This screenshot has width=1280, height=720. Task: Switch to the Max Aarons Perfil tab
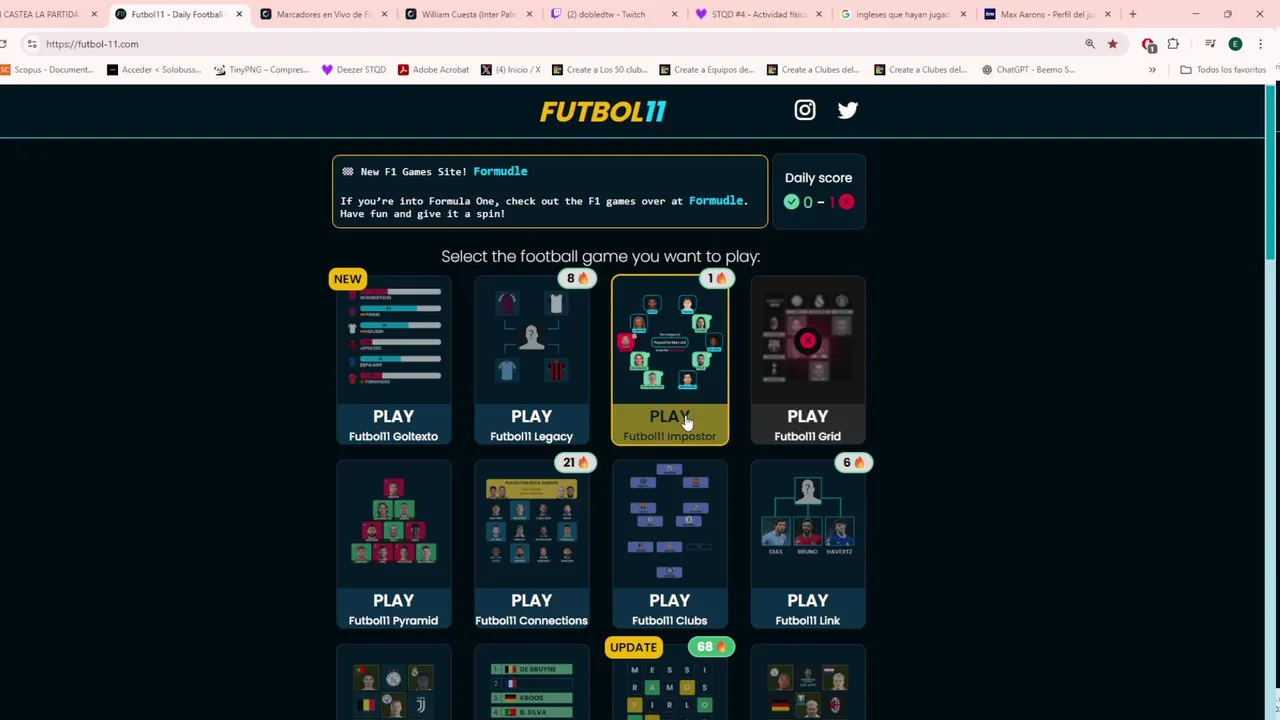pos(1047,14)
